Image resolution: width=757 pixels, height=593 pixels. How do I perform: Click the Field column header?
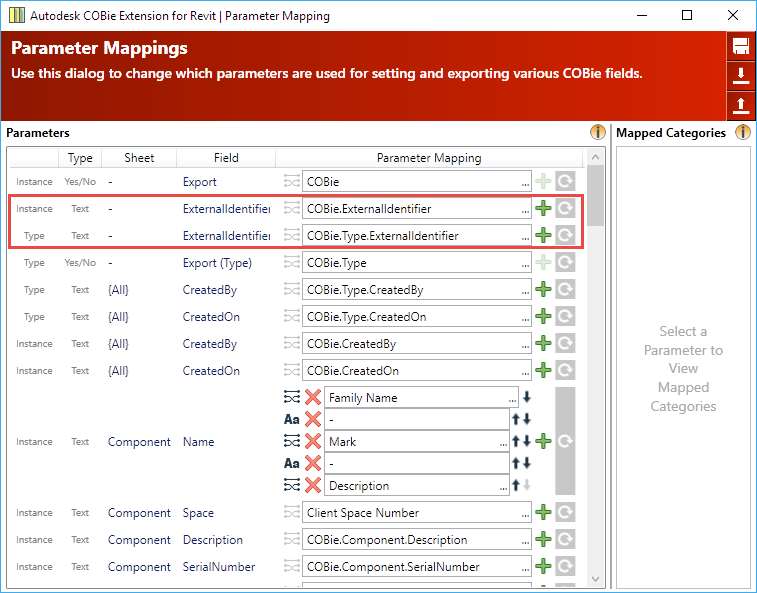pyautogui.click(x=226, y=158)
